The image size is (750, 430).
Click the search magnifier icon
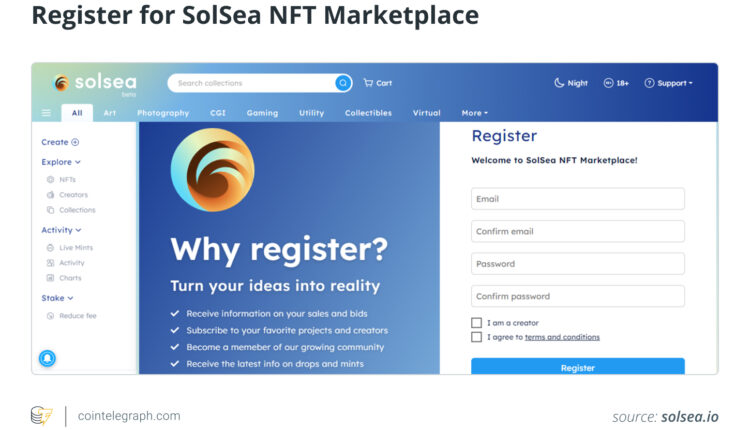[x=343, y=83]
